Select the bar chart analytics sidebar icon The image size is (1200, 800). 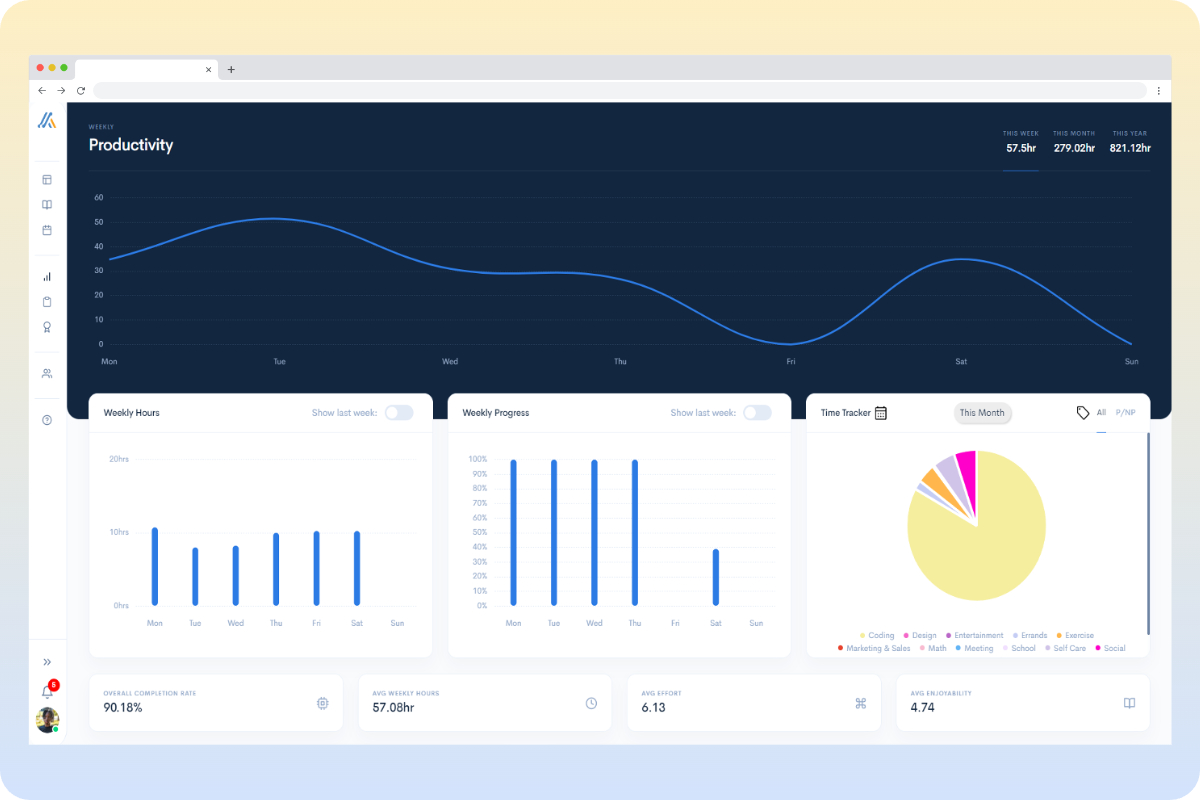pos(46,276)
